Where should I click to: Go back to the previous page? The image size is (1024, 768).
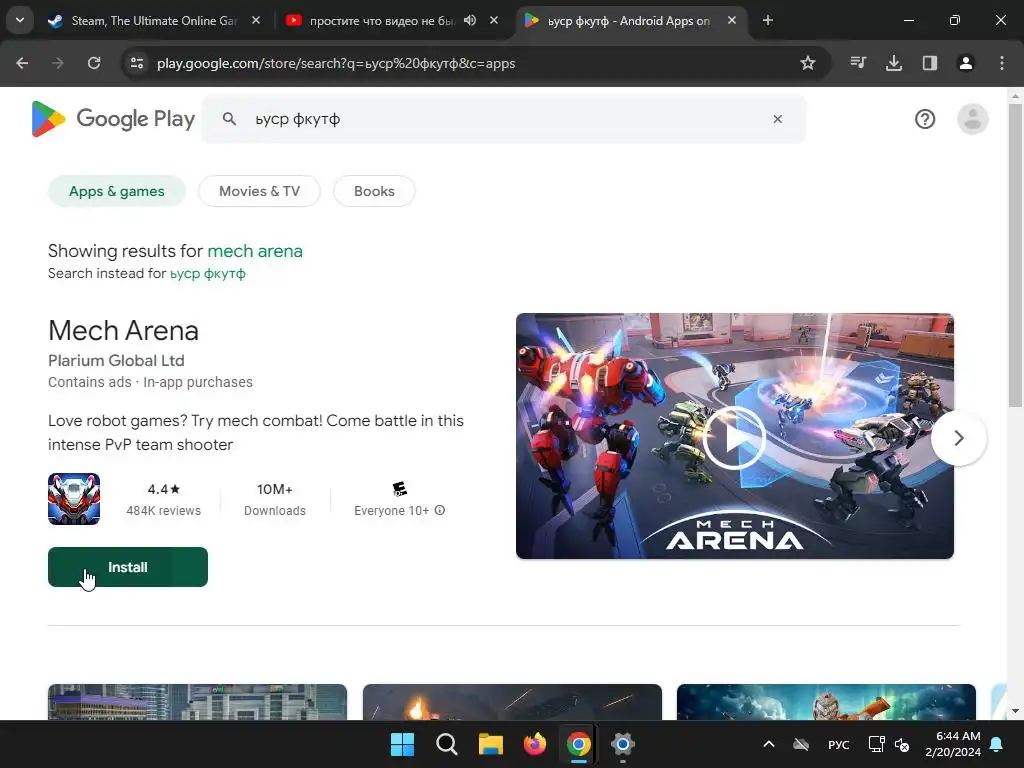pos(22,63)
